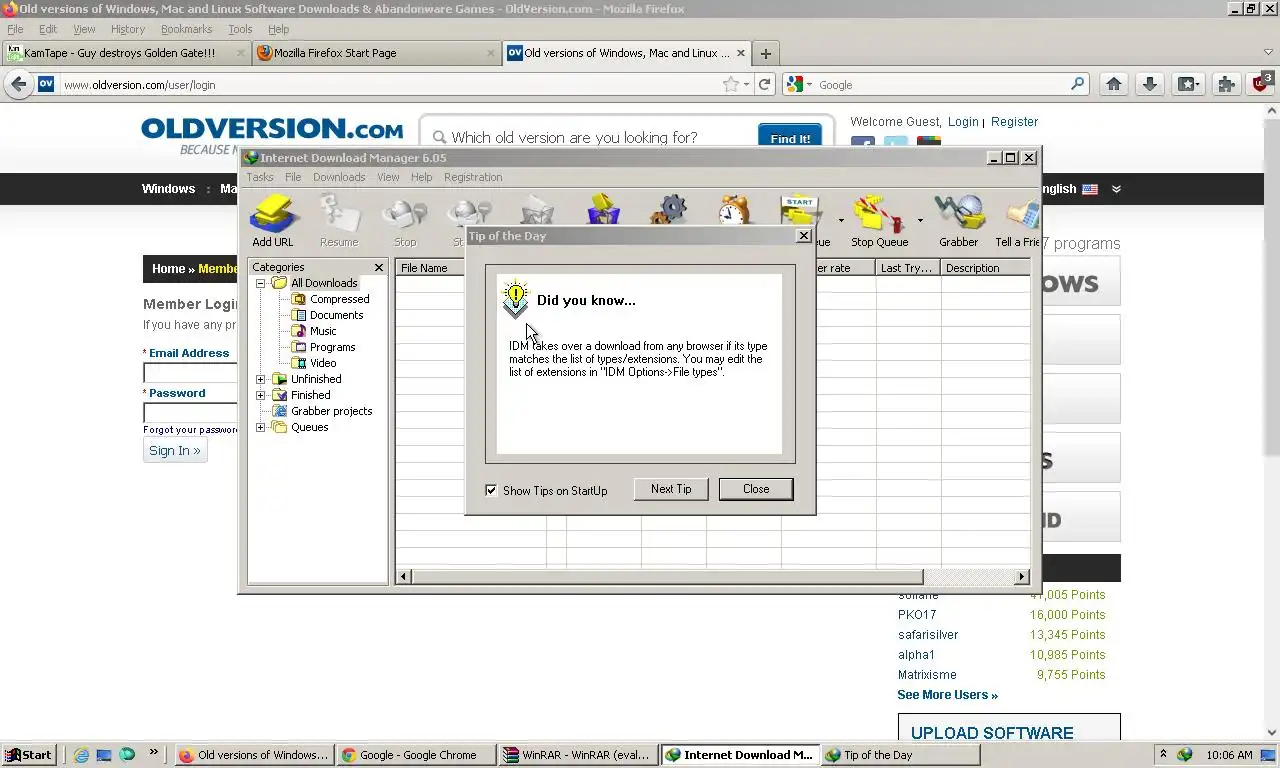The width and height of the screenshot is (1280, 768).
Task: Expand the Unfinished category node
Action: tap(261, 379)
